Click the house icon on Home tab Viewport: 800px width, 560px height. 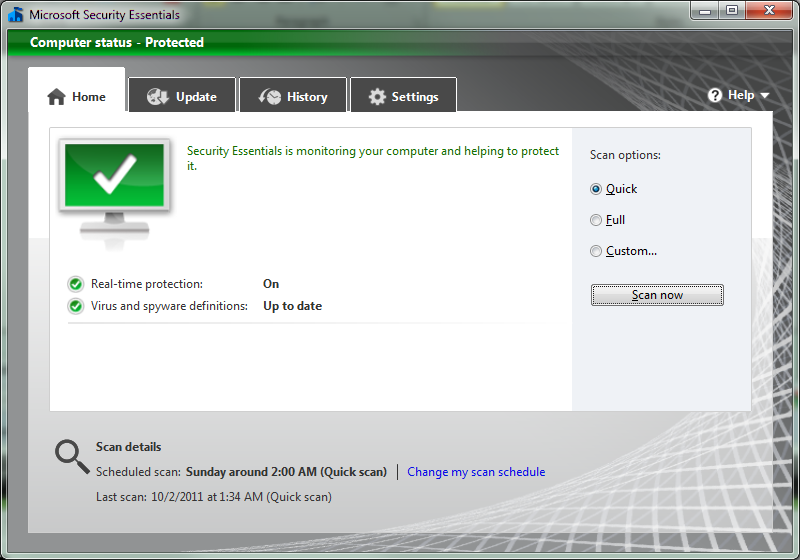click(x=56, y=96)
